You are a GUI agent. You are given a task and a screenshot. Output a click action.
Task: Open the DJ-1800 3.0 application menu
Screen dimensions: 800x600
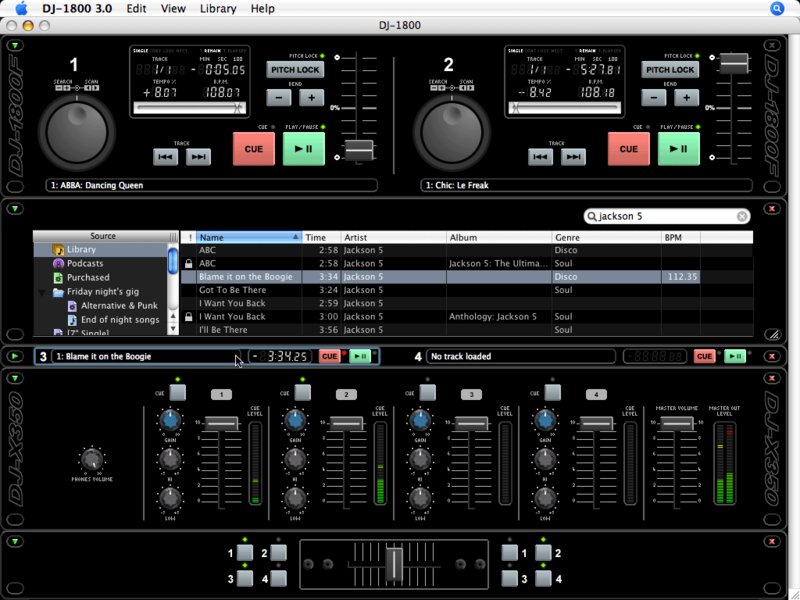[x=77, y=9]
